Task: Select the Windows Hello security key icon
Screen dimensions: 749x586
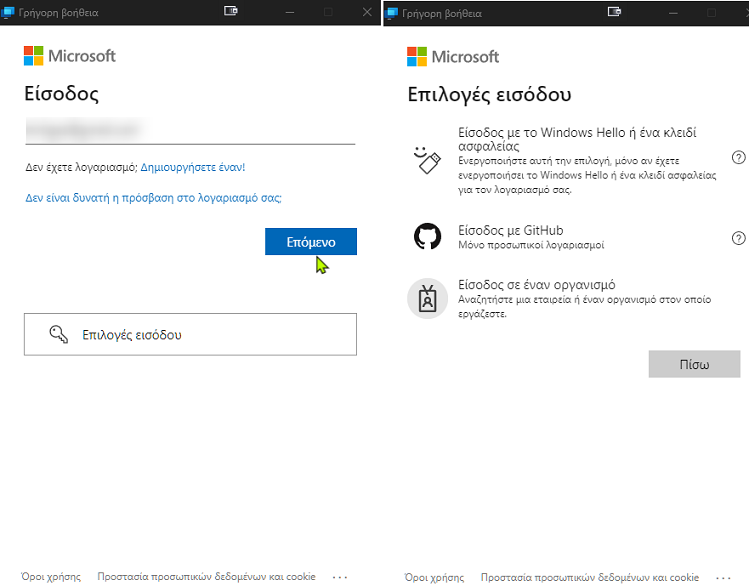Action: pos(427,160)
